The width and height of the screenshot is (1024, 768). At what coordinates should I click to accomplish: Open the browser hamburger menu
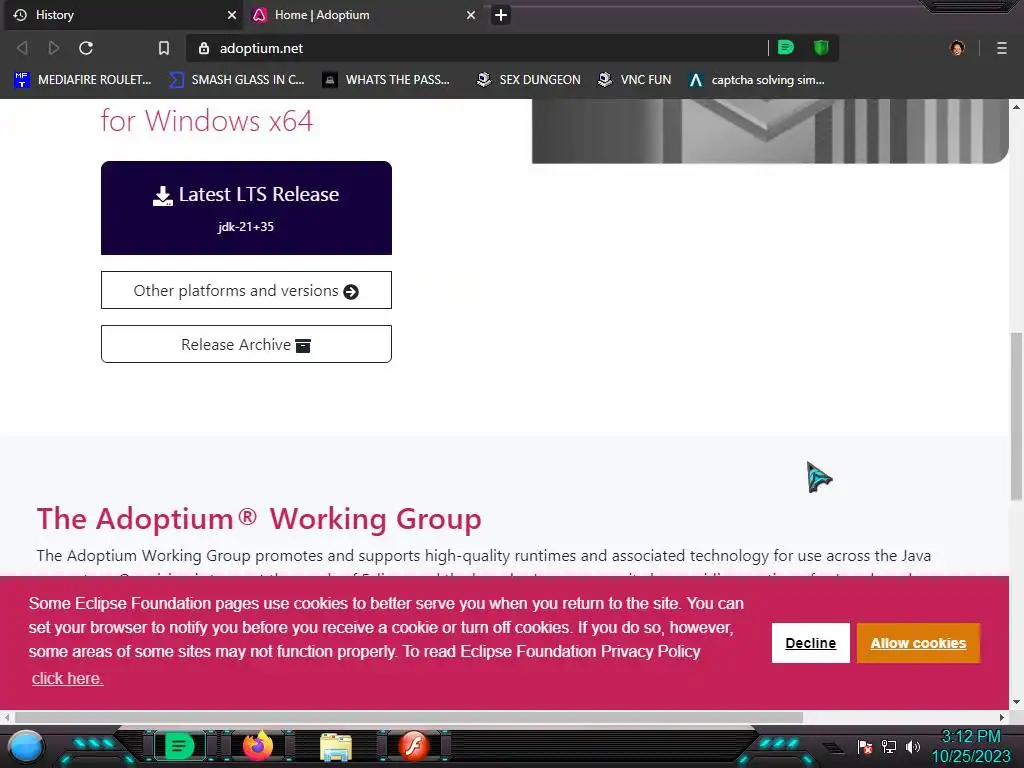pos(1002,48)
